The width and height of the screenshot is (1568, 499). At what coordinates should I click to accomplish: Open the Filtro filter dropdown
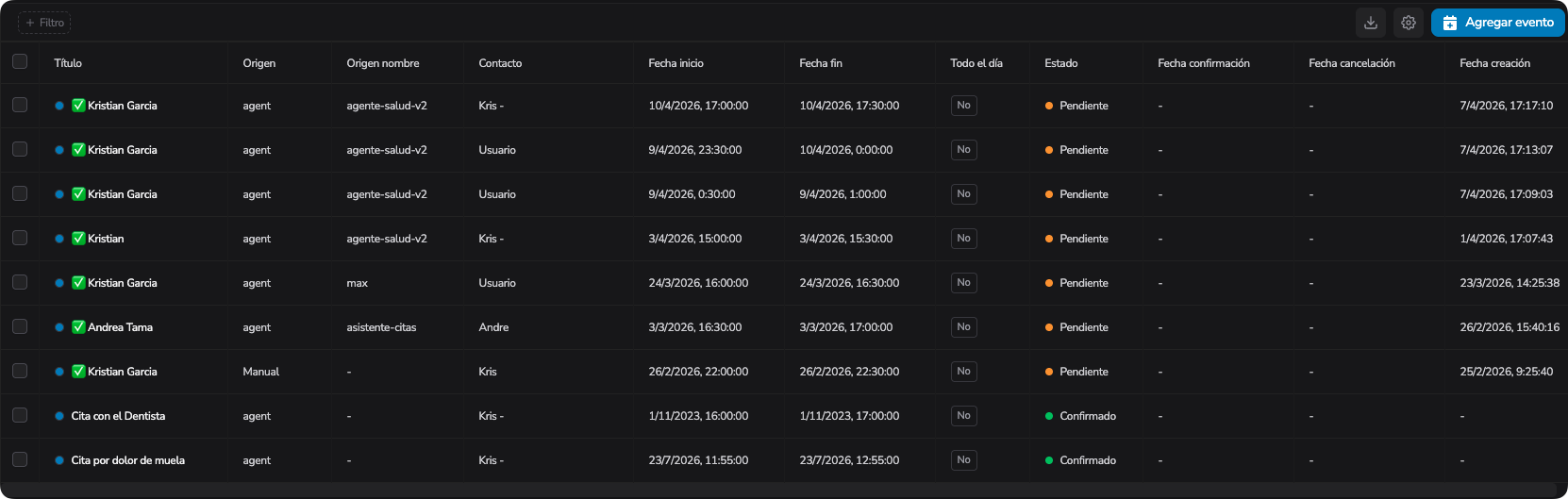(x=44, y=23)
